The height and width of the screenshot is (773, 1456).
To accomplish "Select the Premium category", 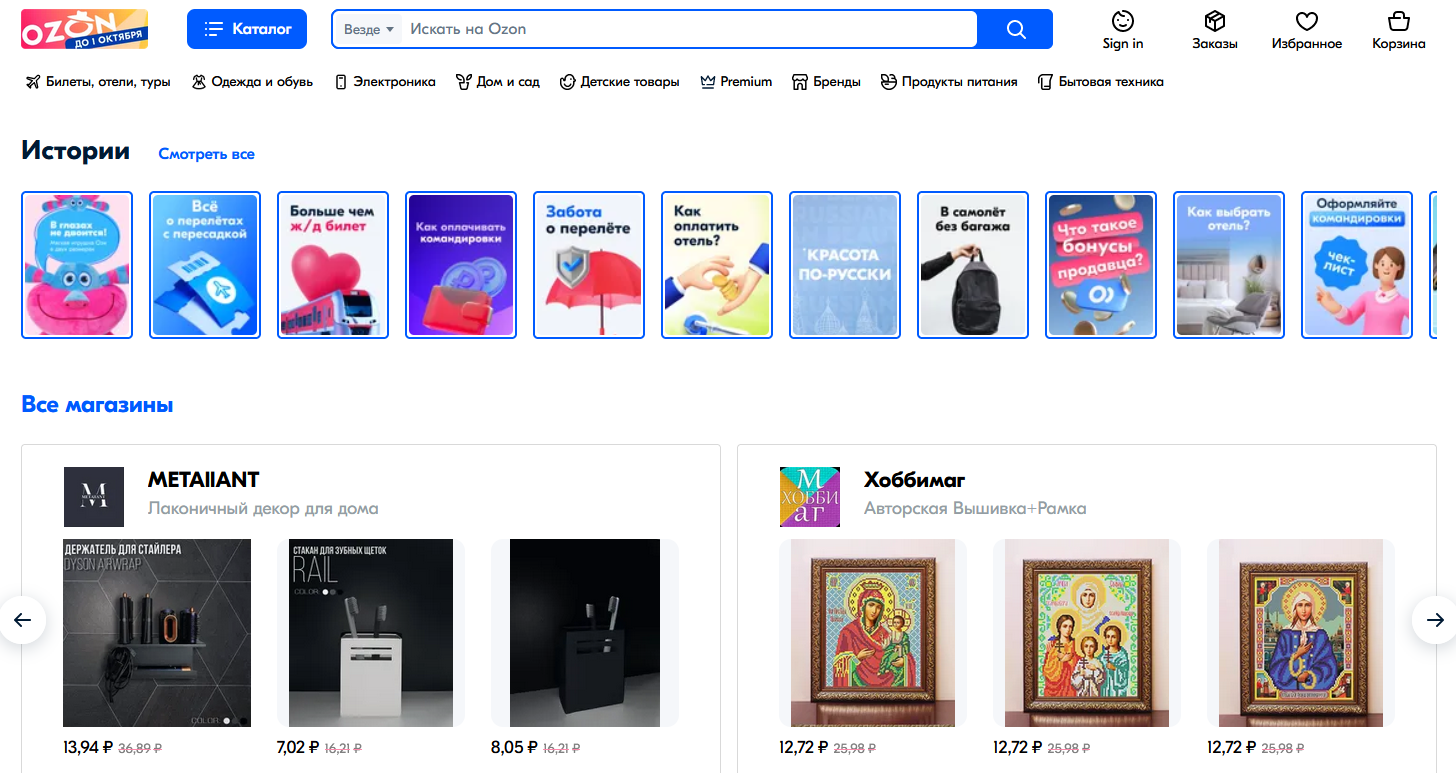I will click(x=736, y=82).
